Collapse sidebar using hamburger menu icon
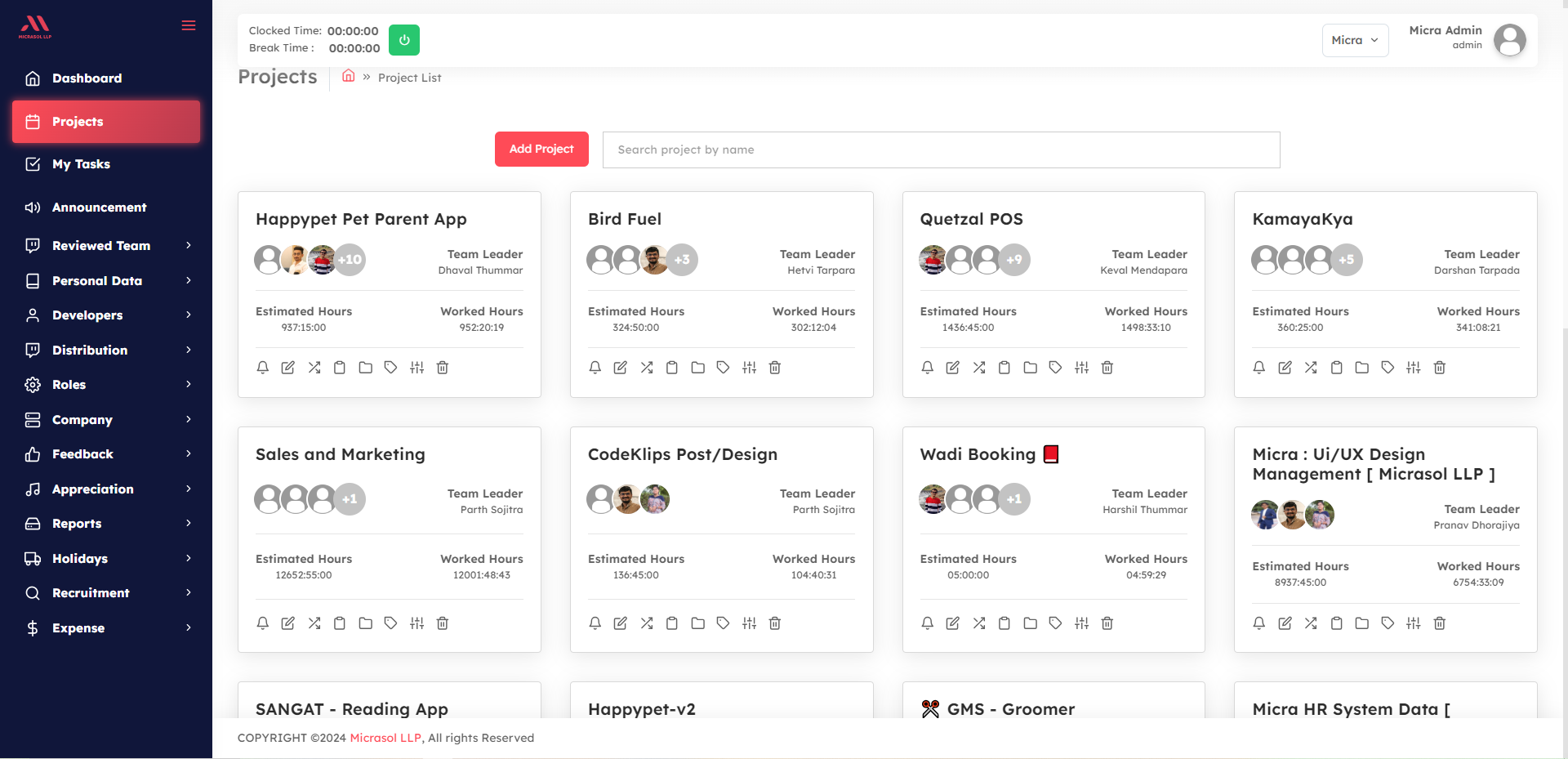This screenshot has width=1568, height=759. click(x=189, y=25)
